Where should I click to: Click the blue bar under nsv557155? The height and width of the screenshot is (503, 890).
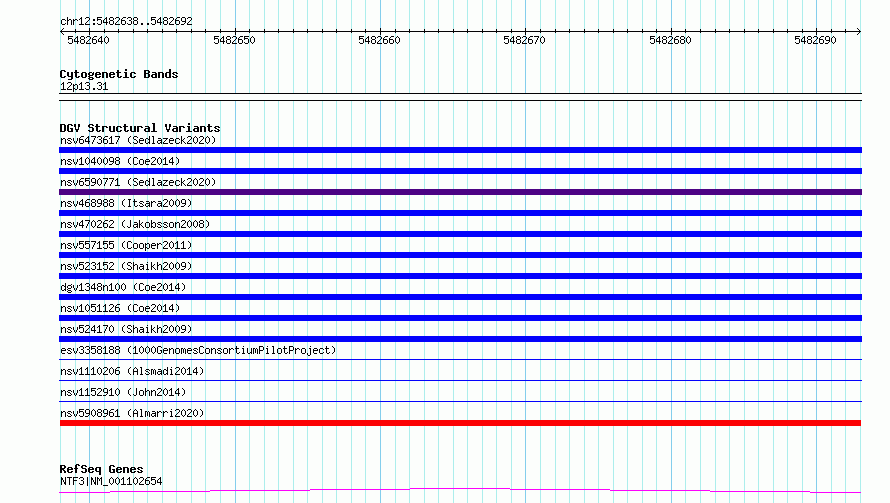pyautogui.click(x=460, y=255)
